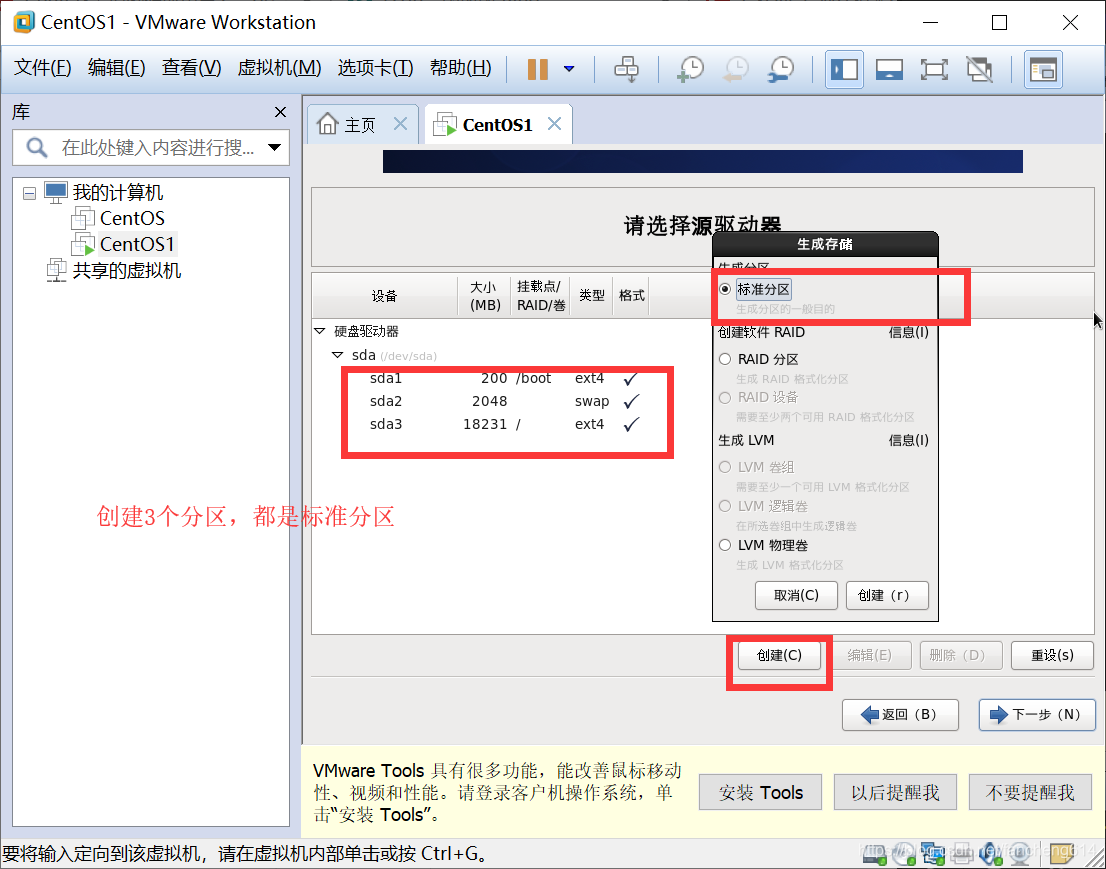This screenshot has height=869, width=1106.
Task: Enter full screen mode icon
Action: 934,69
